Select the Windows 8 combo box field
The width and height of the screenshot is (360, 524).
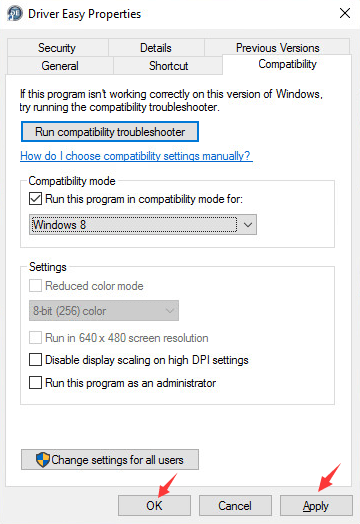pyautogui.click(x=143, y=225)
